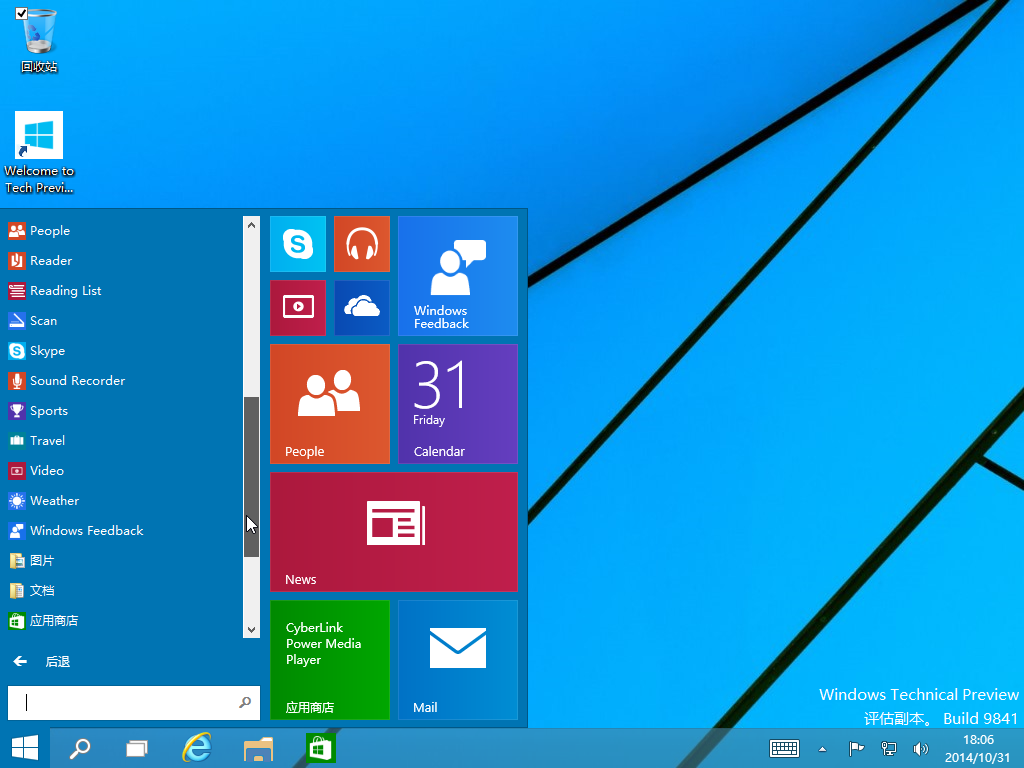Screen dimensions: 1024x768
Task: Open the OneDrive cloud tile
Action: click(x=362, y=308)
